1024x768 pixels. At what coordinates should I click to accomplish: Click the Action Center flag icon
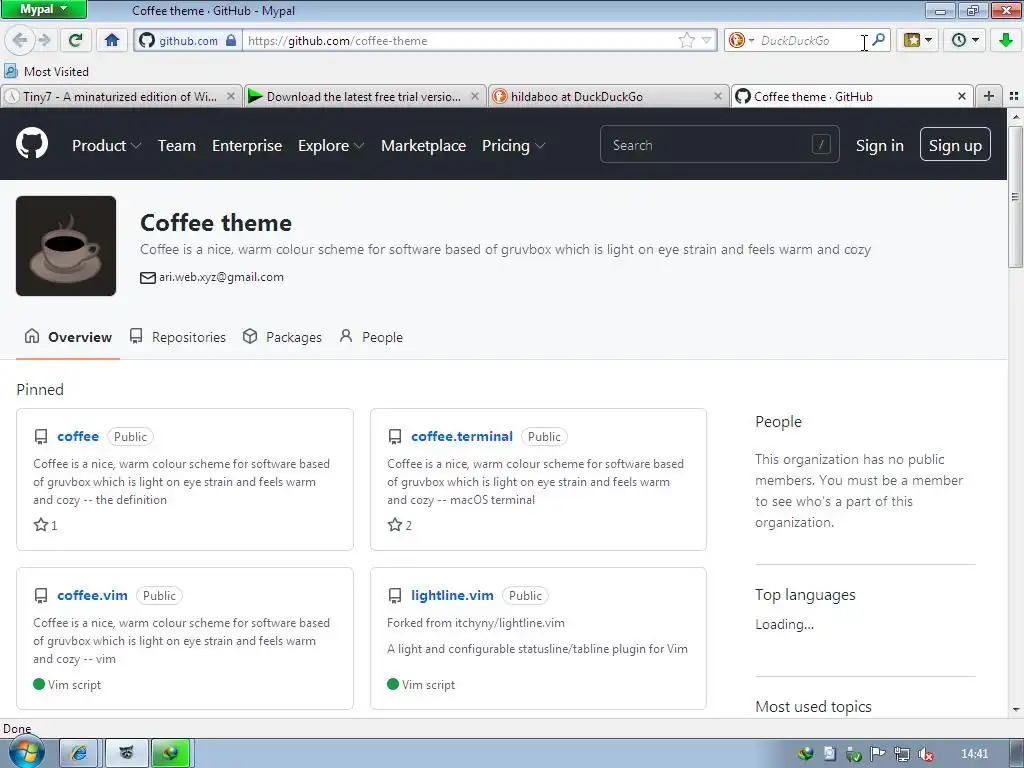click(878, 754)
